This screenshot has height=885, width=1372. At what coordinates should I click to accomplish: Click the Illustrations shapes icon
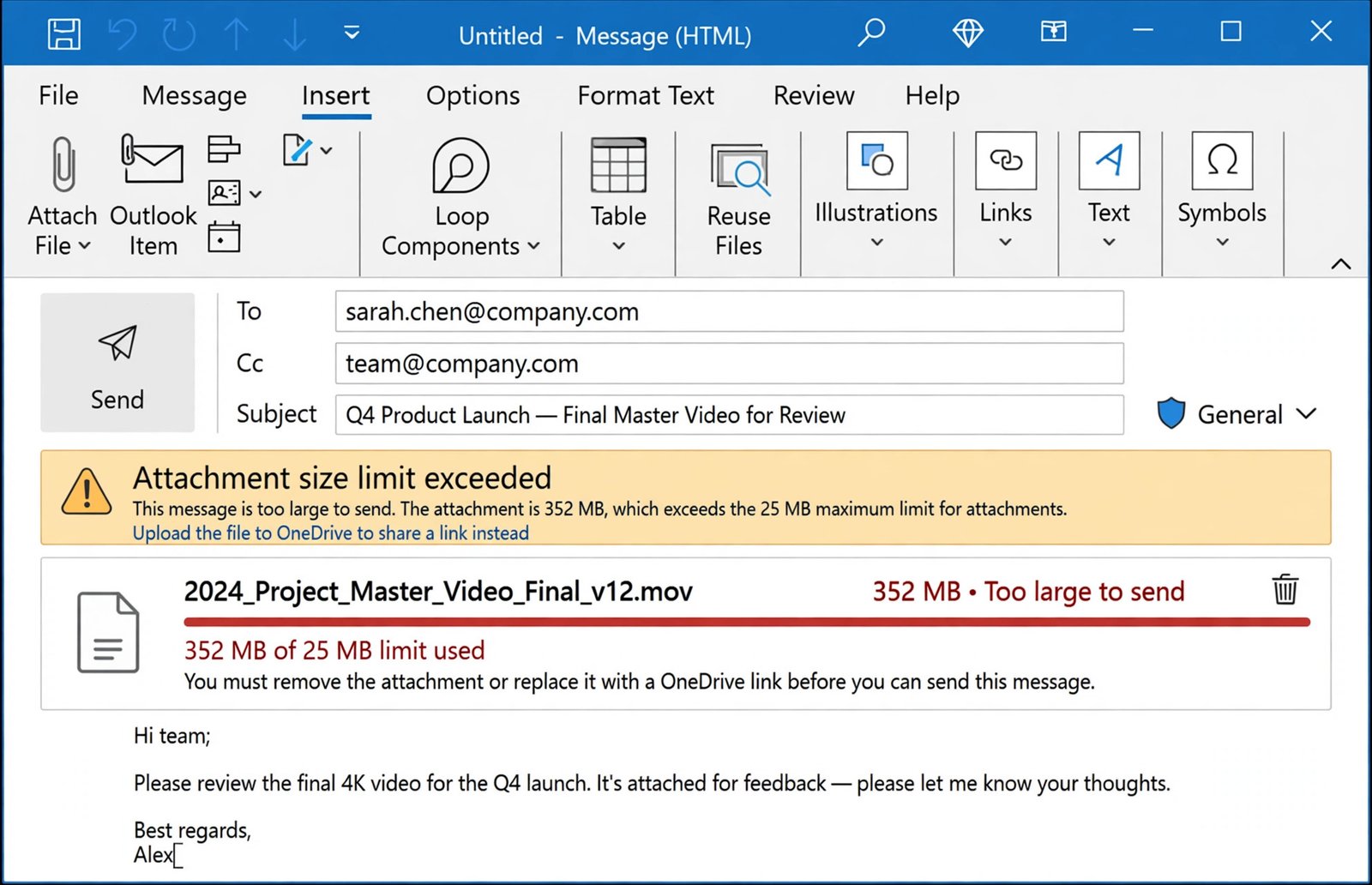click(x=876, y=160)
